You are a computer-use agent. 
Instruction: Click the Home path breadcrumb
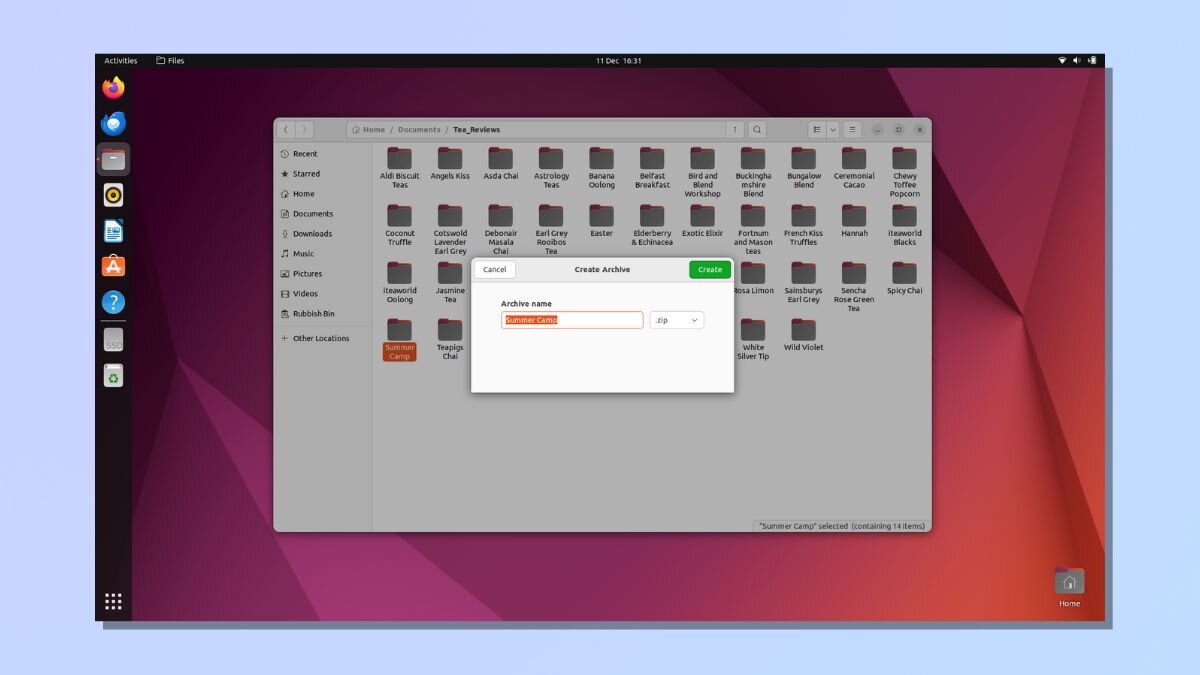pos(369,130)
